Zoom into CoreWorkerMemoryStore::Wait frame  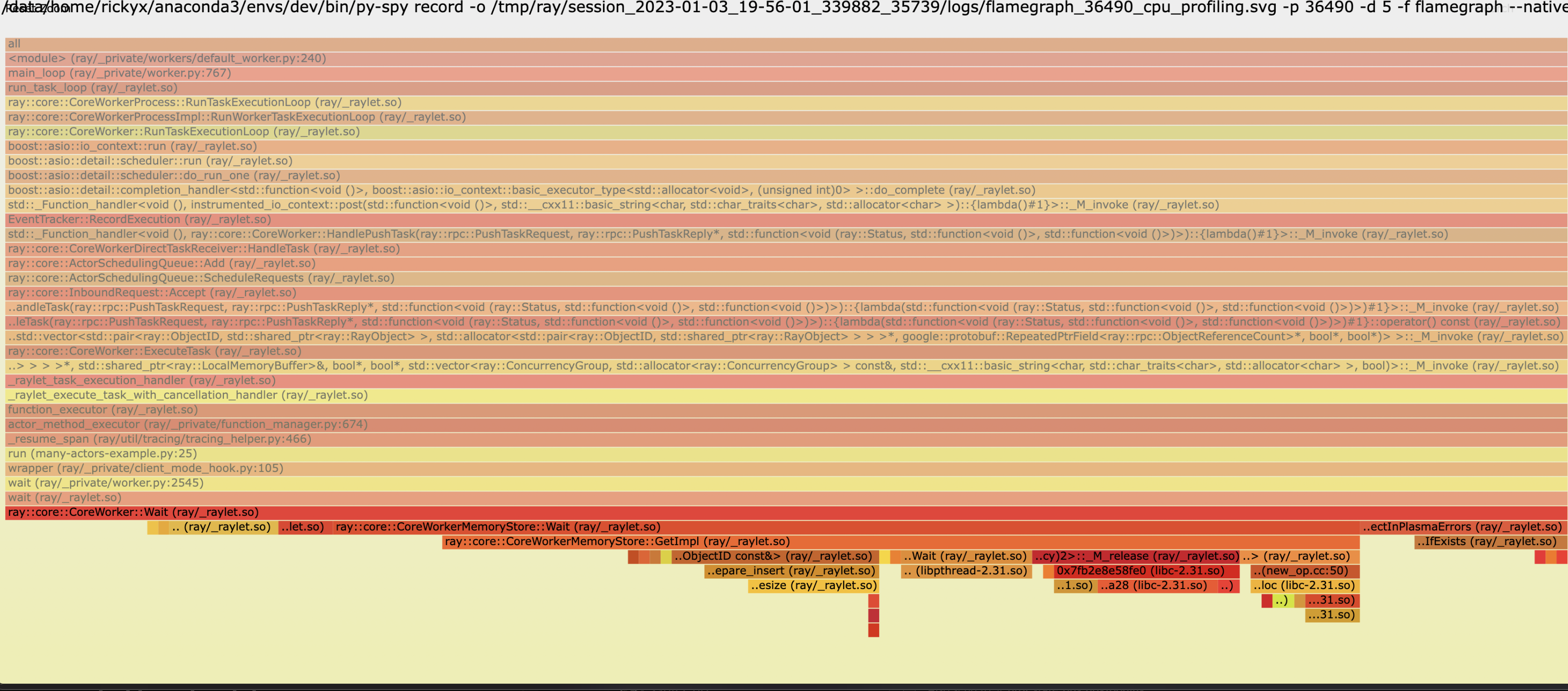tap(846, 527)
